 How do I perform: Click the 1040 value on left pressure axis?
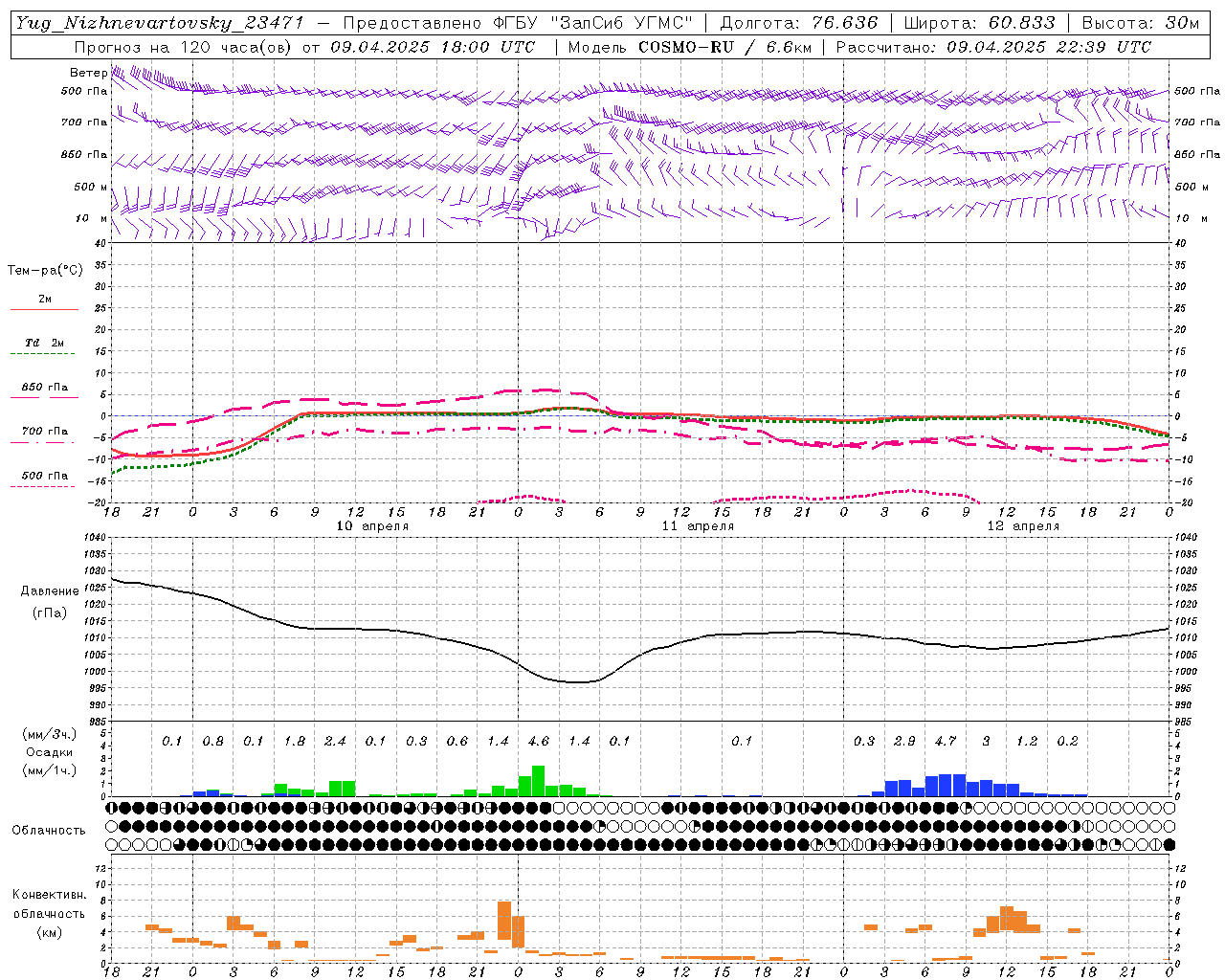pos(94,537)
